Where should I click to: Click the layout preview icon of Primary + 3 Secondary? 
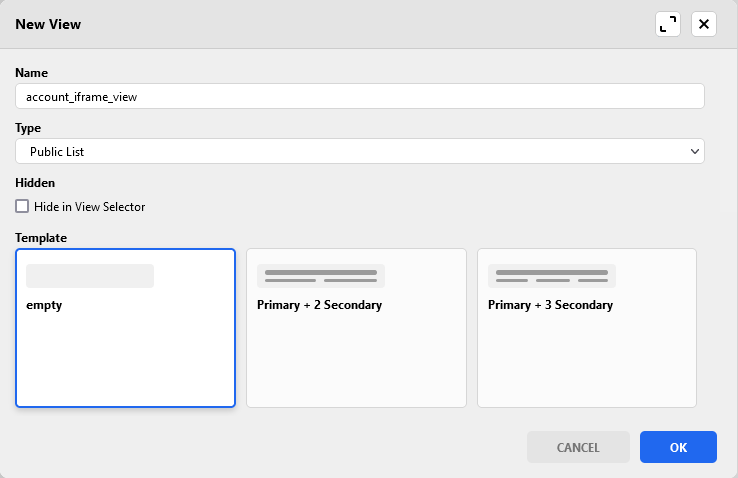point(552,276)
